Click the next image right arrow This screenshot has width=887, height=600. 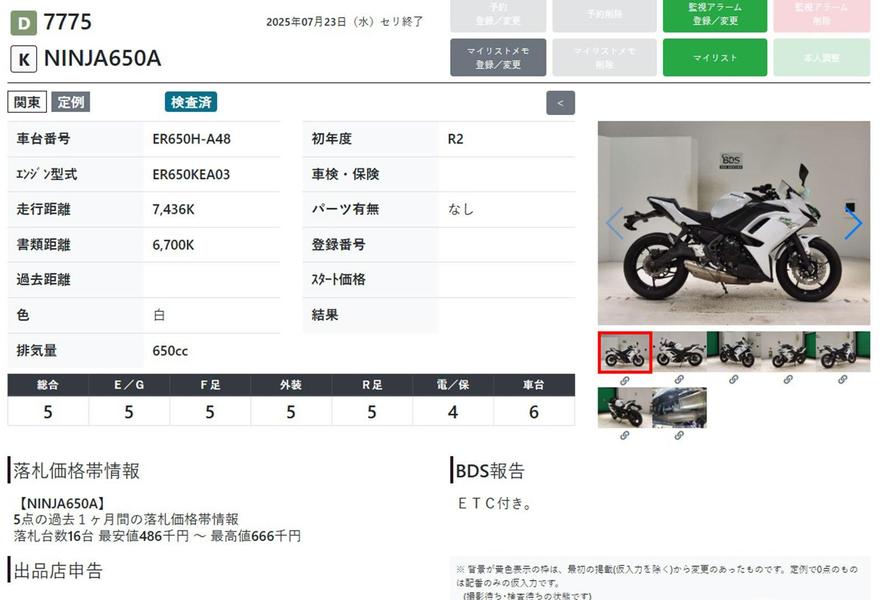coord(852,224)
